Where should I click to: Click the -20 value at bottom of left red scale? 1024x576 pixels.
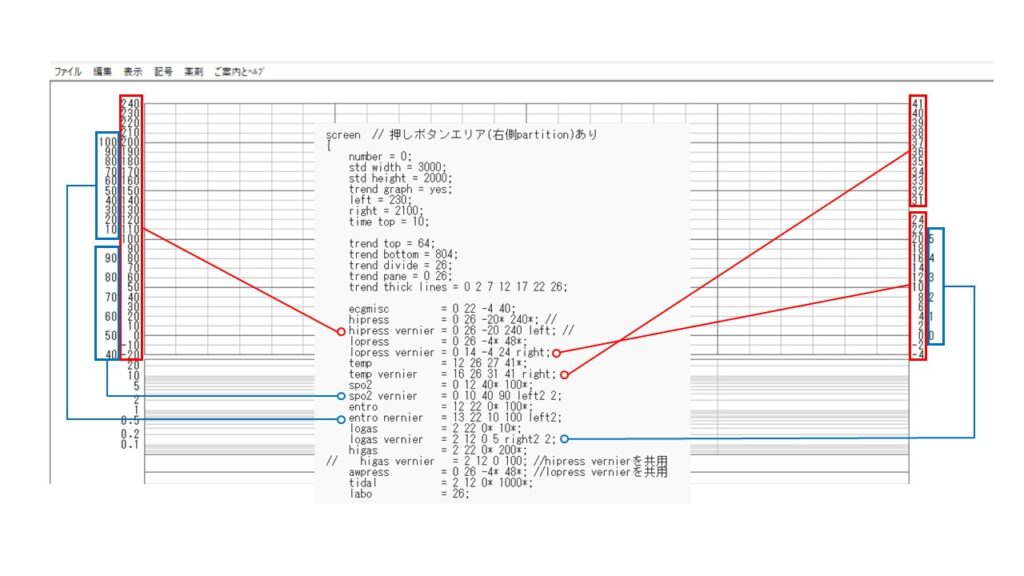(130, 353)
